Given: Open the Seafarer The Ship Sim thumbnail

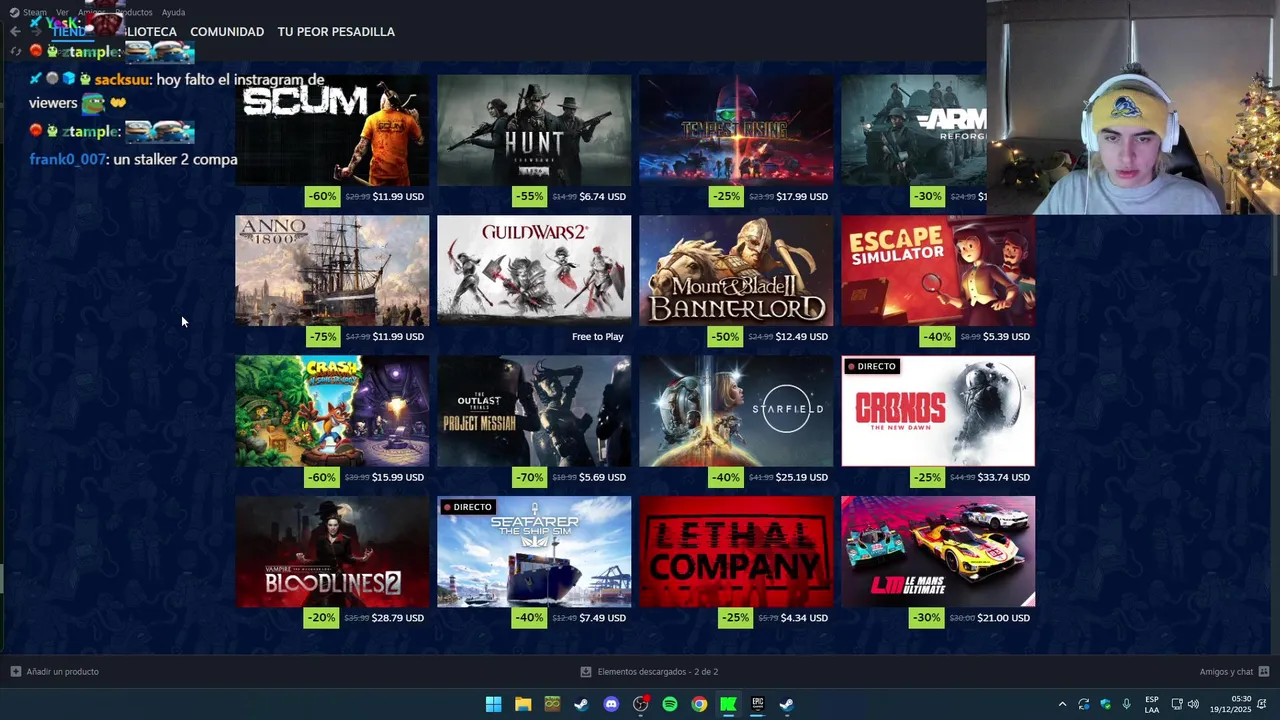Looking at the screenshot, I should [534, 551].
